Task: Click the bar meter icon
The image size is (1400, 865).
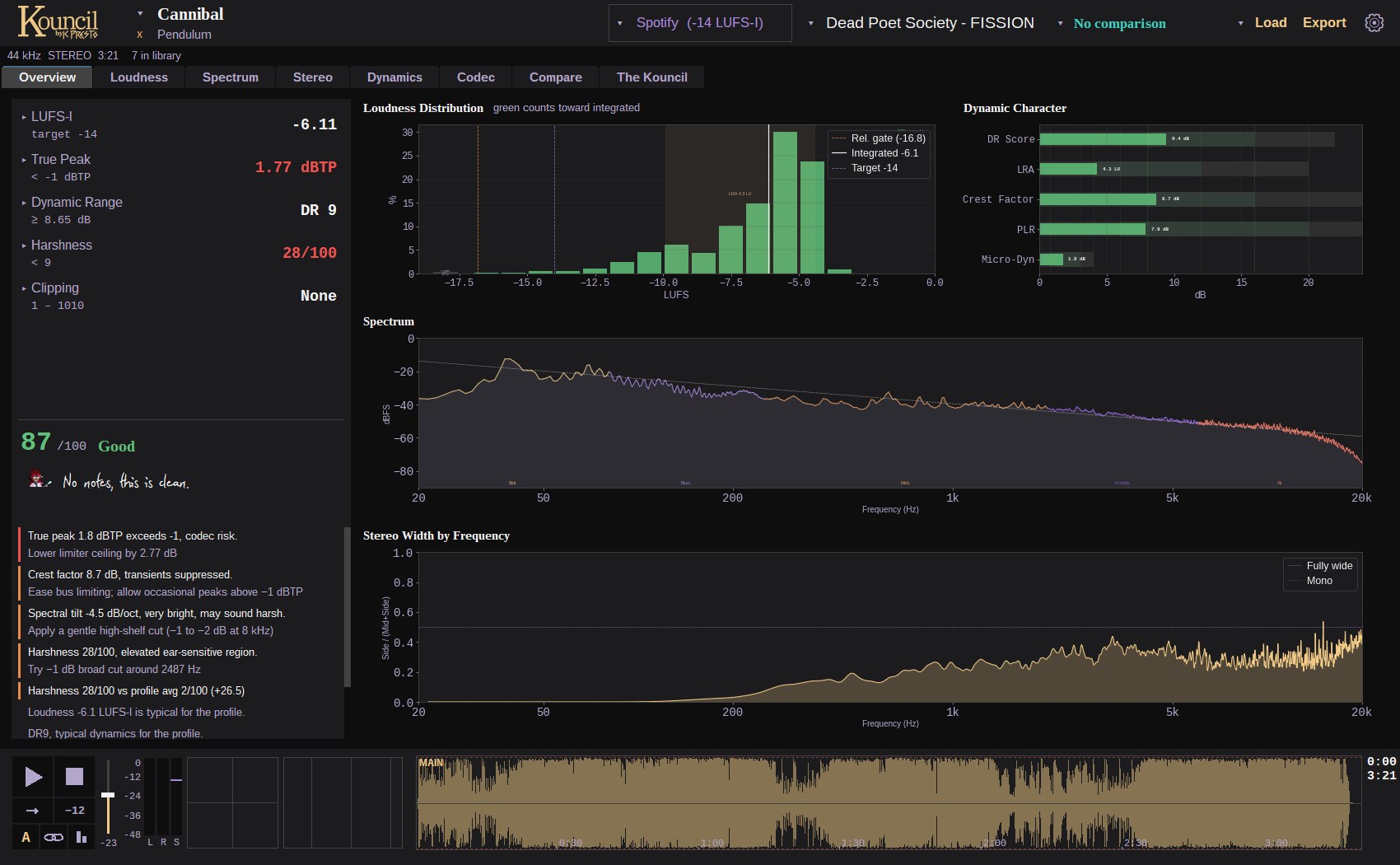Action: (x=81, y=837)
